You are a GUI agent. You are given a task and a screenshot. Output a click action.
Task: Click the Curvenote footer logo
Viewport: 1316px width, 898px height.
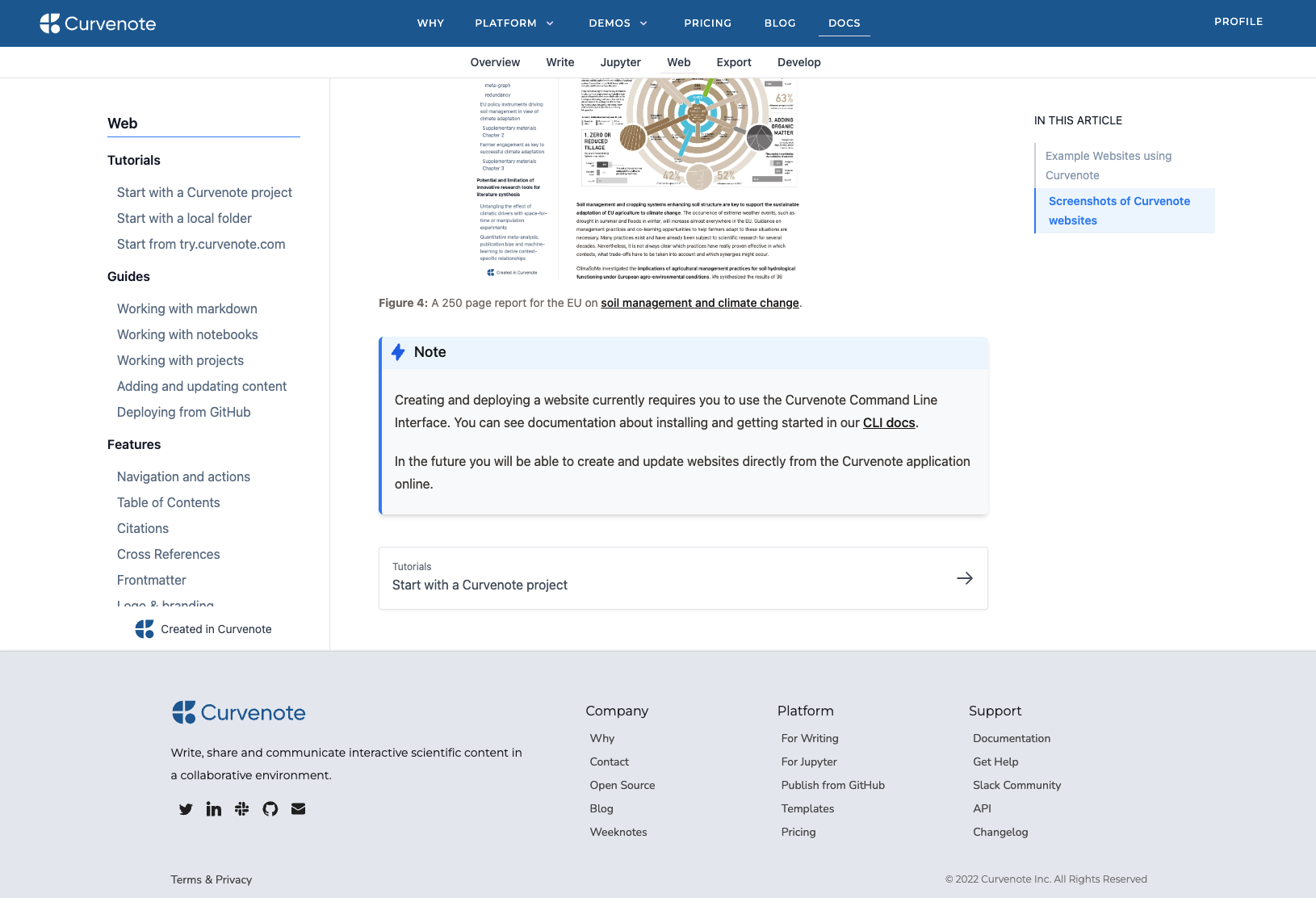click(238, 712)
